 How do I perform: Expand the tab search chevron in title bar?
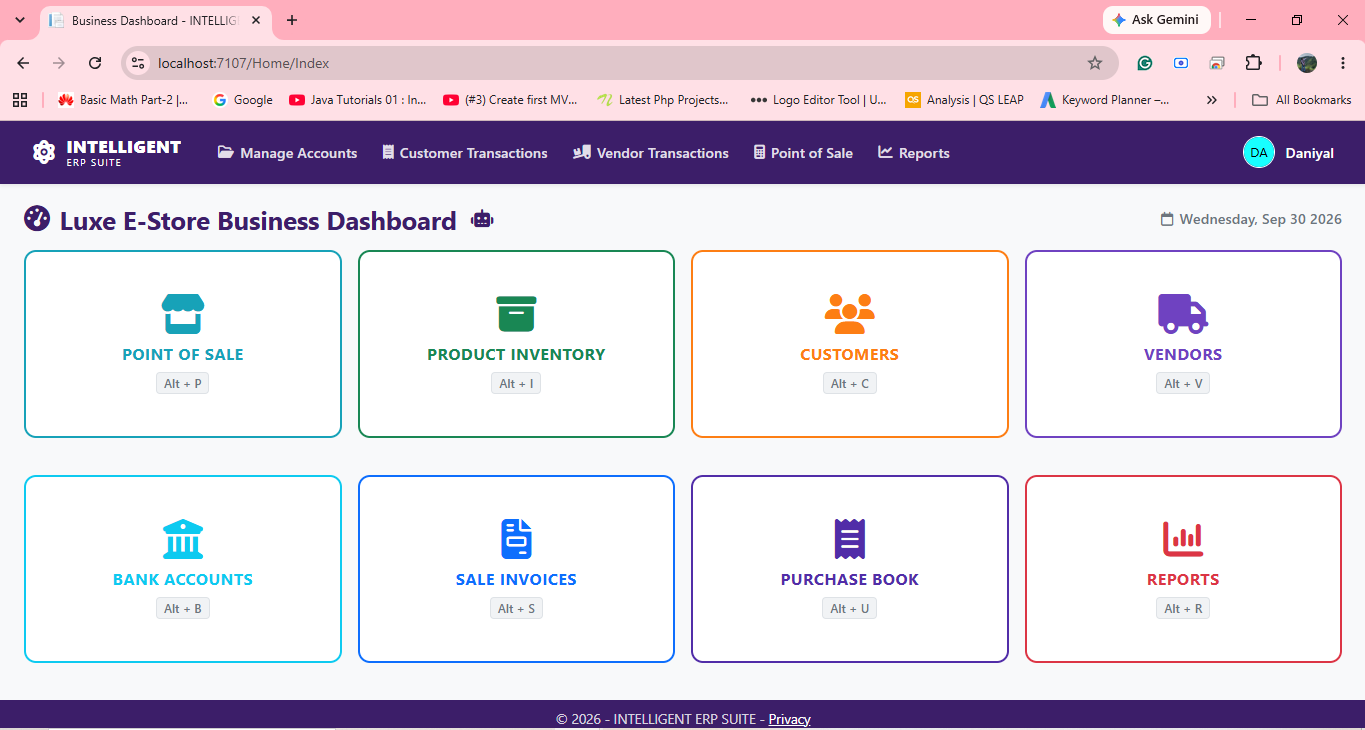20,20
